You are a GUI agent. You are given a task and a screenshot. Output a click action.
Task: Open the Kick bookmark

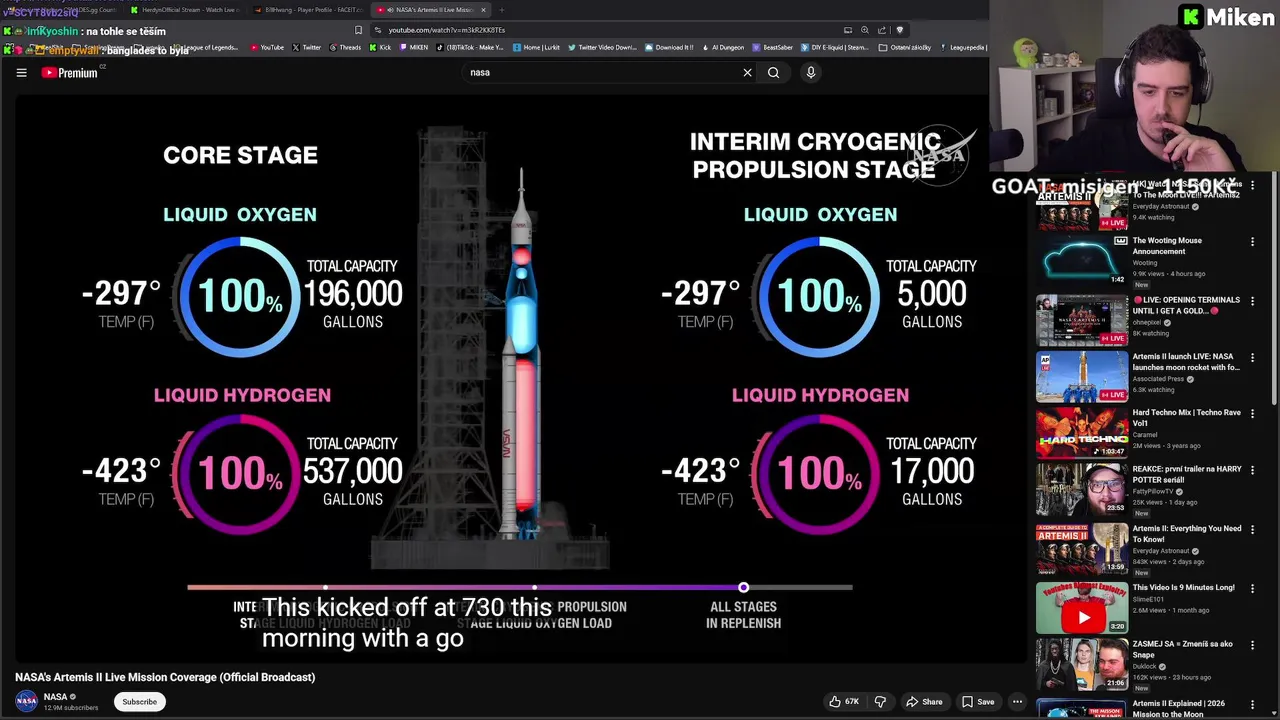point(380,47)
